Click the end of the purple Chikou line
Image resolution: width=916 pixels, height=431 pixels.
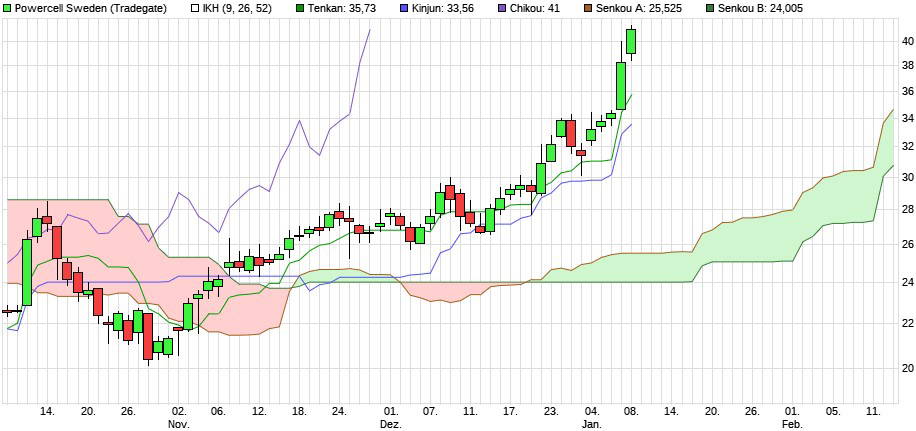coord(370,30)
